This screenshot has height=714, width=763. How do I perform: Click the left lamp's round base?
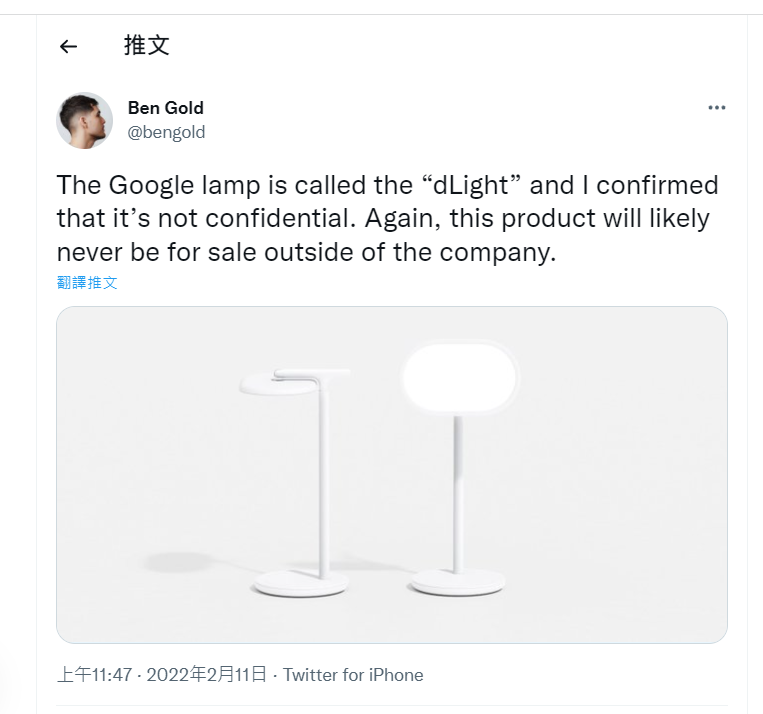302,583
